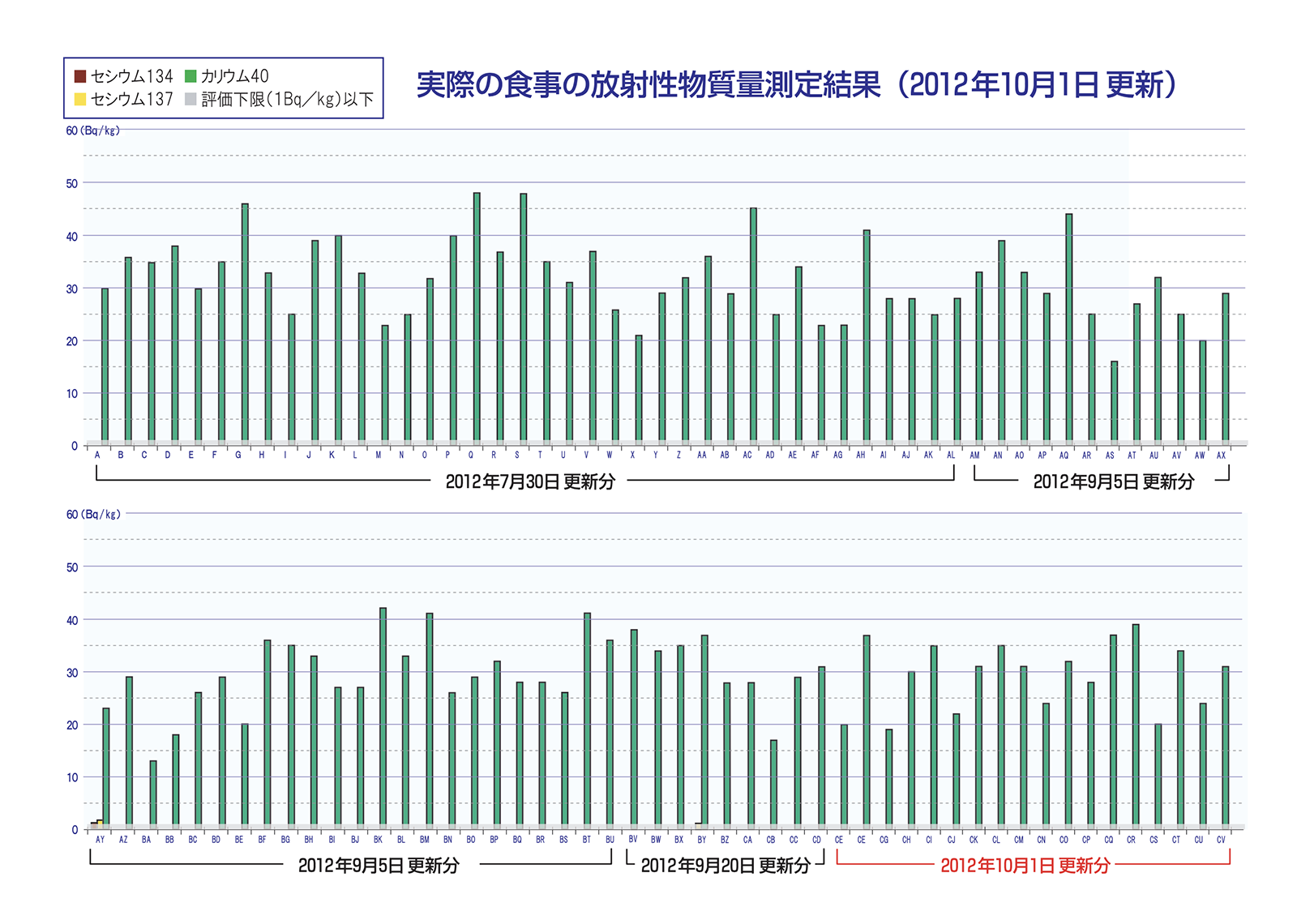Click the sample label BU on axis
The width and height of the screenshot is (1297, 924).
pyautogui.click(x=610, y=840)
